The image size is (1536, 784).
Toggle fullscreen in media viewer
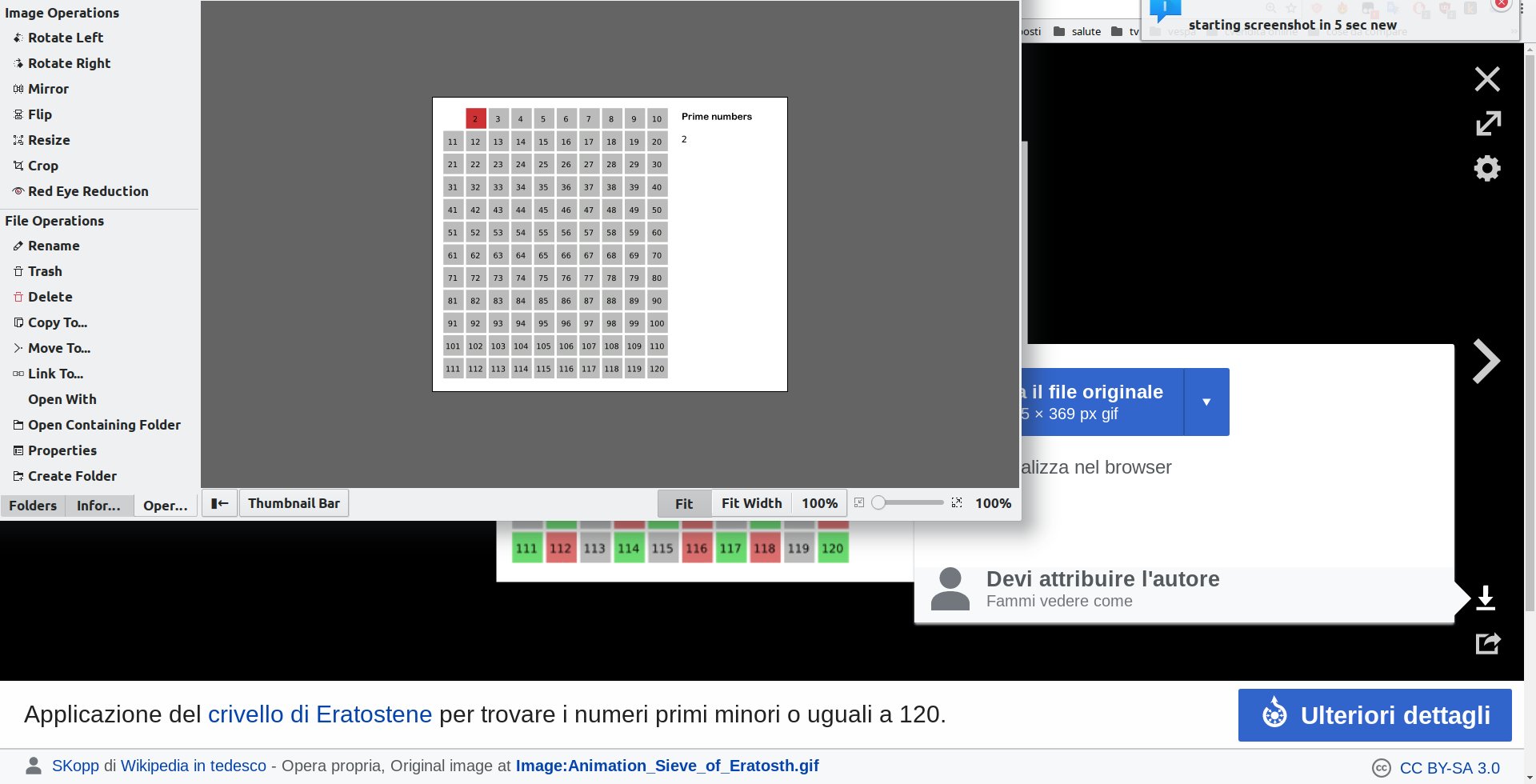(x=1488, y=123)
